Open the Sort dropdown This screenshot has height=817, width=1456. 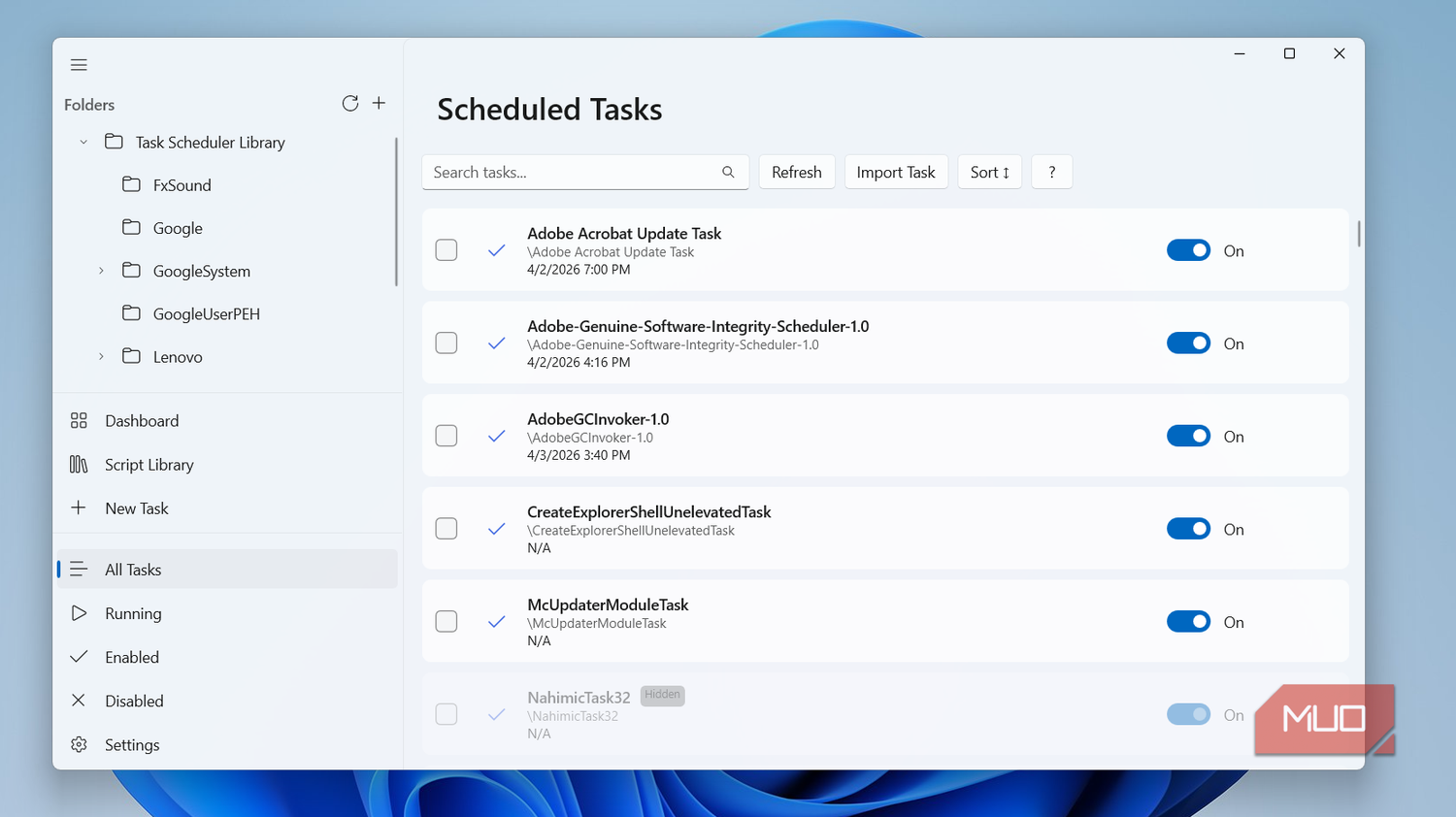(x=989, y=172)
